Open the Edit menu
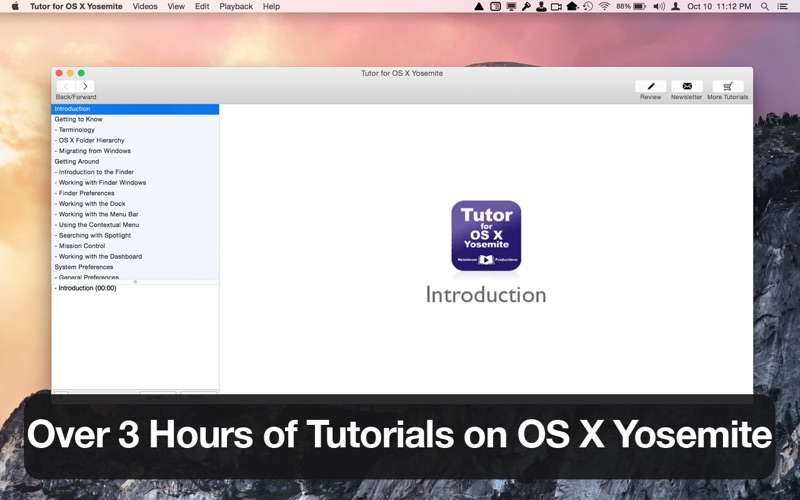 coord(202,6)
